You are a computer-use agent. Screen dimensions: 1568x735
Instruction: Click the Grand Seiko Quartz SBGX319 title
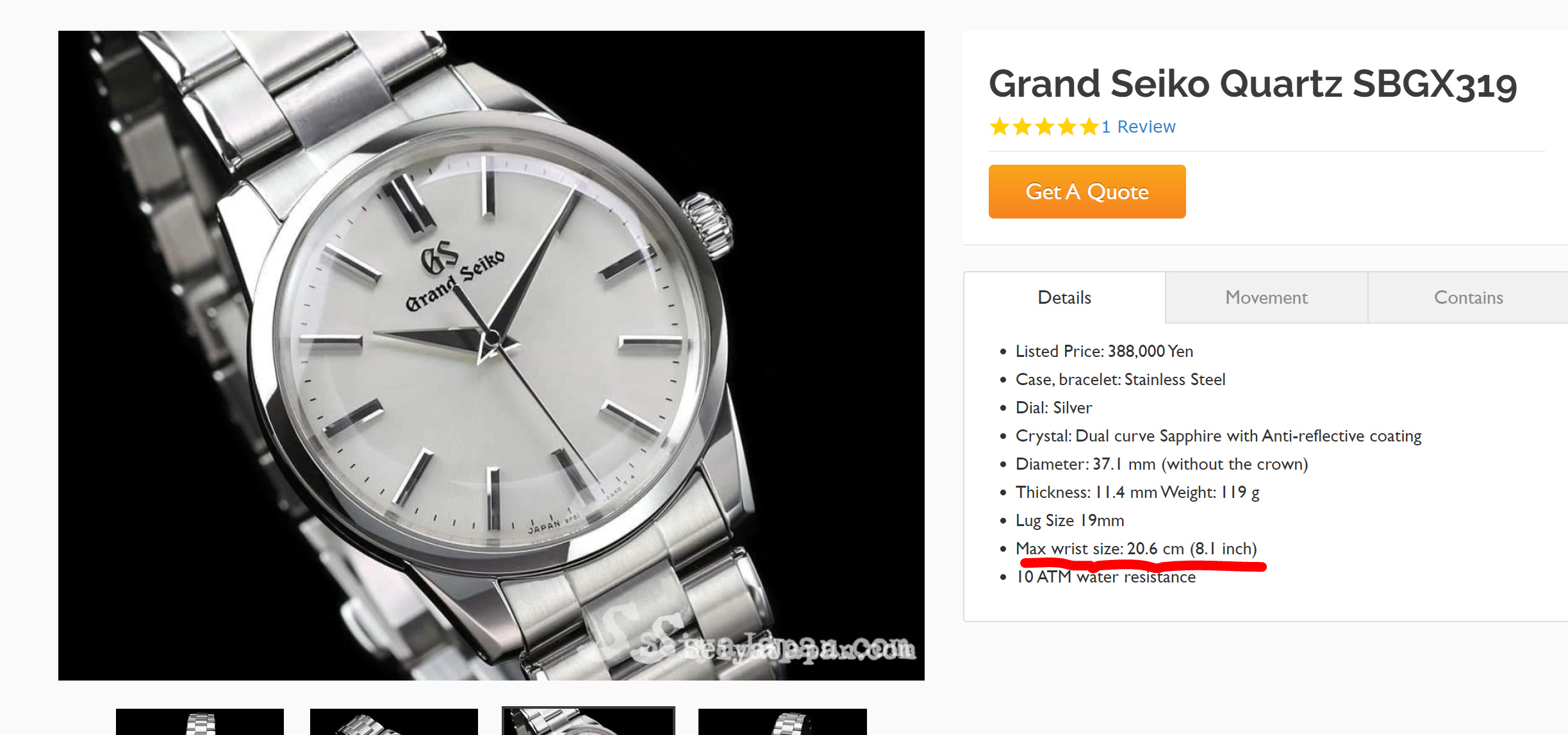[x=1253, y=84]
